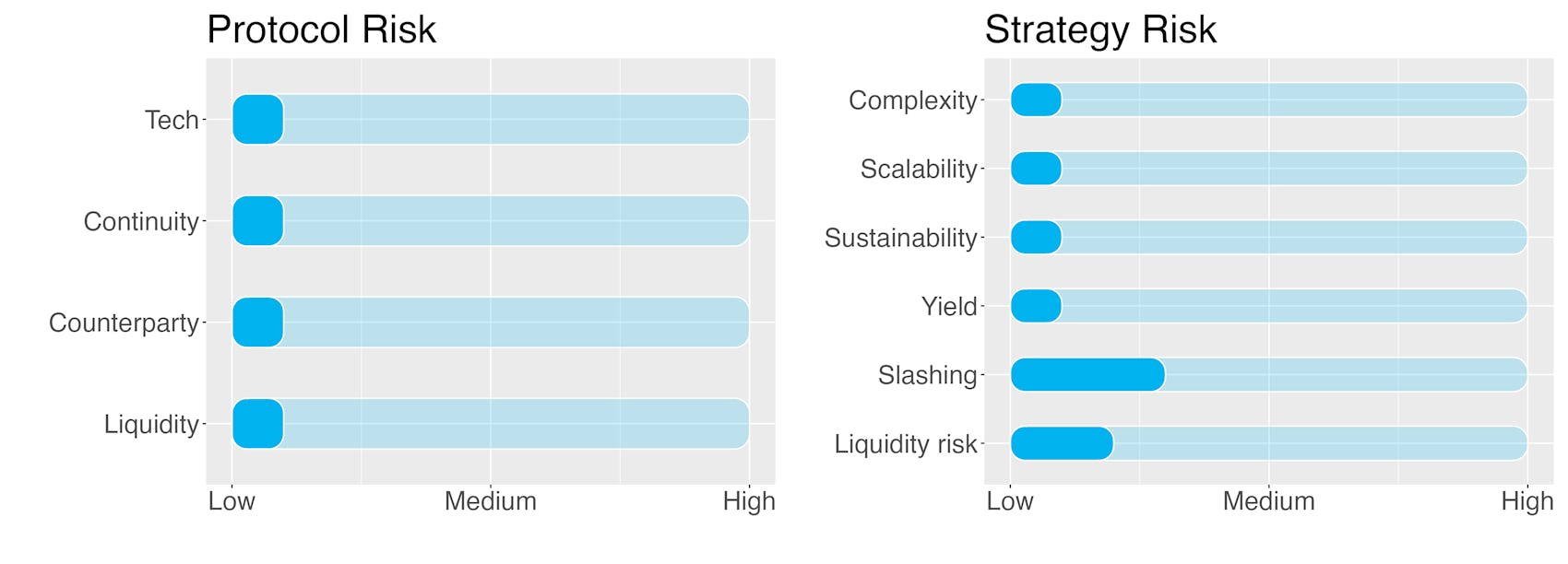Select the Counterparty risk bar indicator

pyautogui.click(x=257, y=323)
